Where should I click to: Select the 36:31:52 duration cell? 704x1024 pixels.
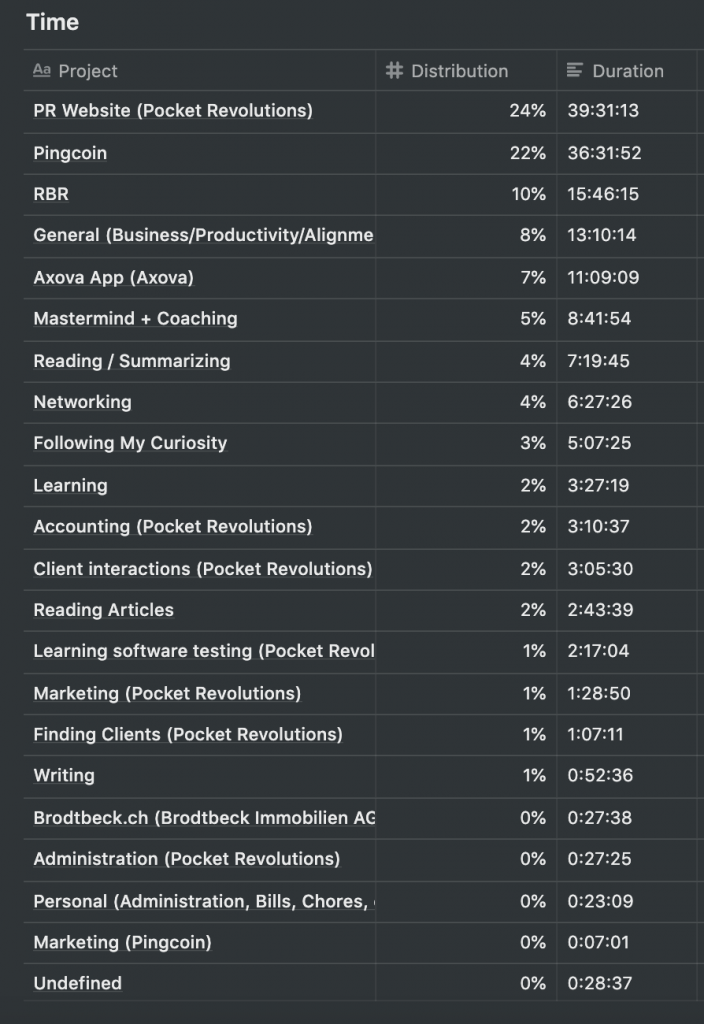click(x=604, y=153)
